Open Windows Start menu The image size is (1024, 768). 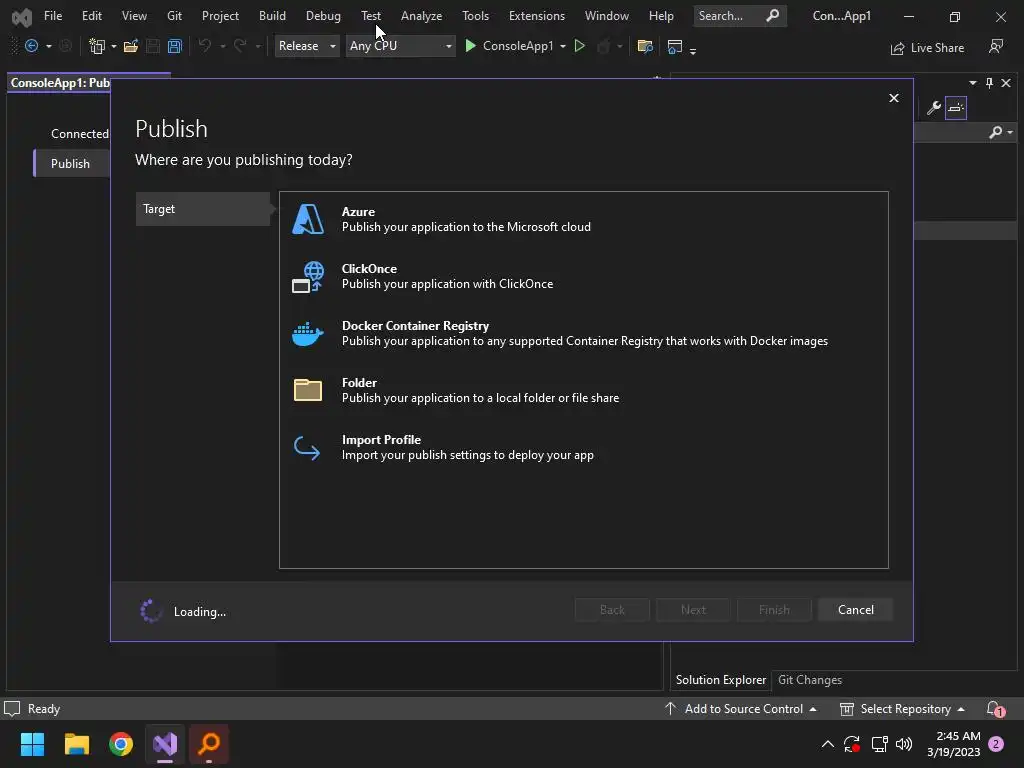(33, 744)
